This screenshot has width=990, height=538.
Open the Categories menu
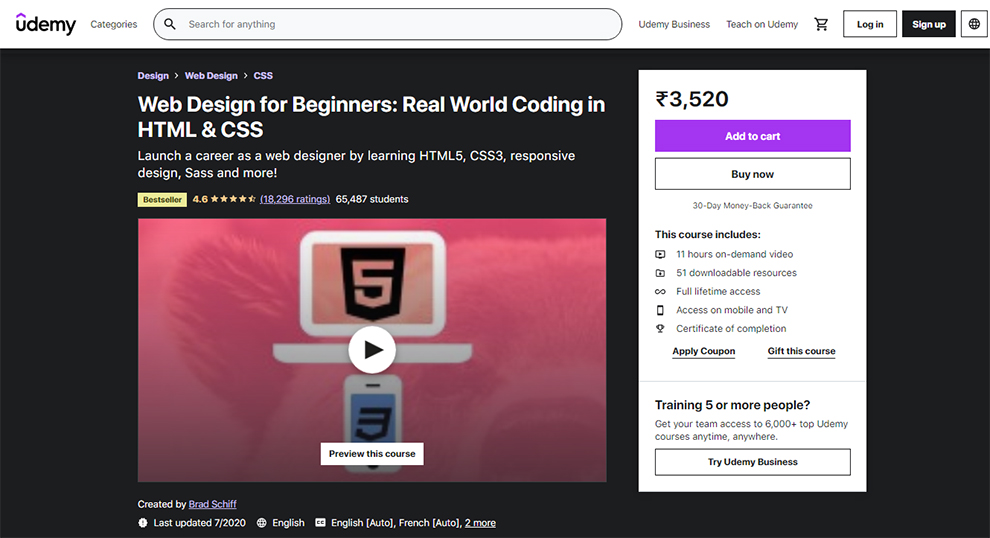(114, 24)
